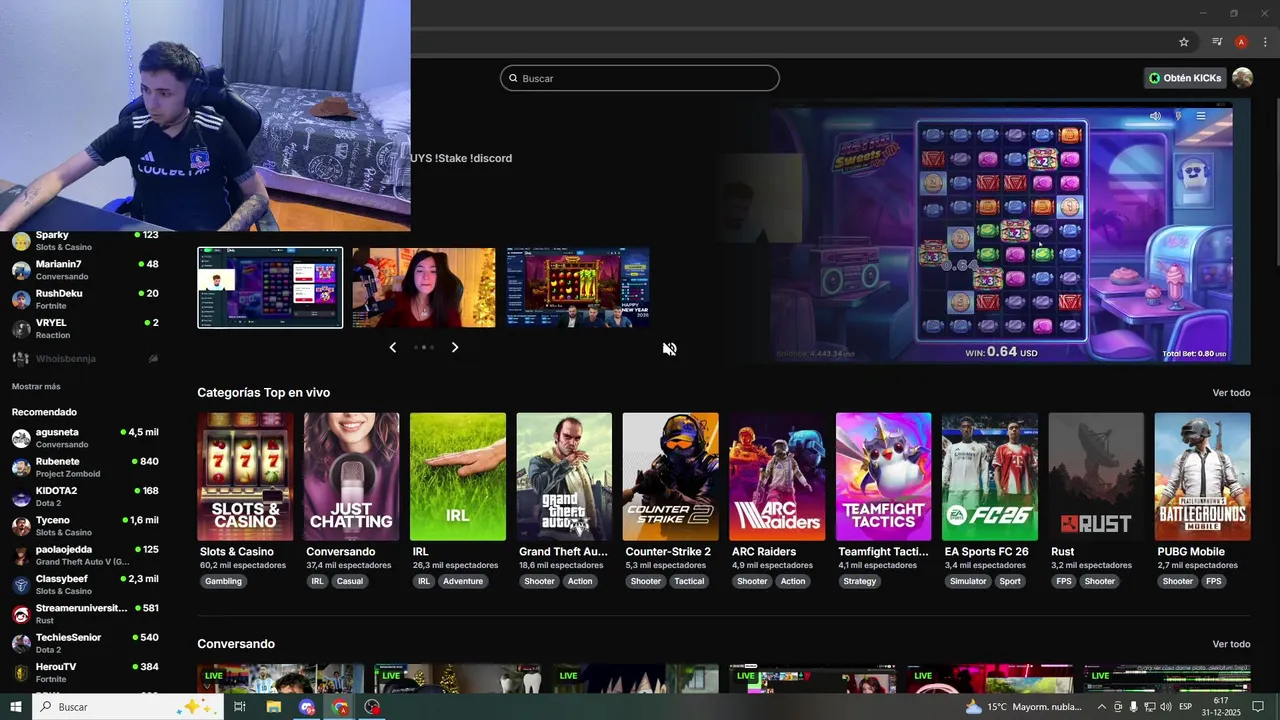Click the Simulator tag under EA Sports FC 26
The height and width of the screenshot is (720, 1280).
(968, 581)
